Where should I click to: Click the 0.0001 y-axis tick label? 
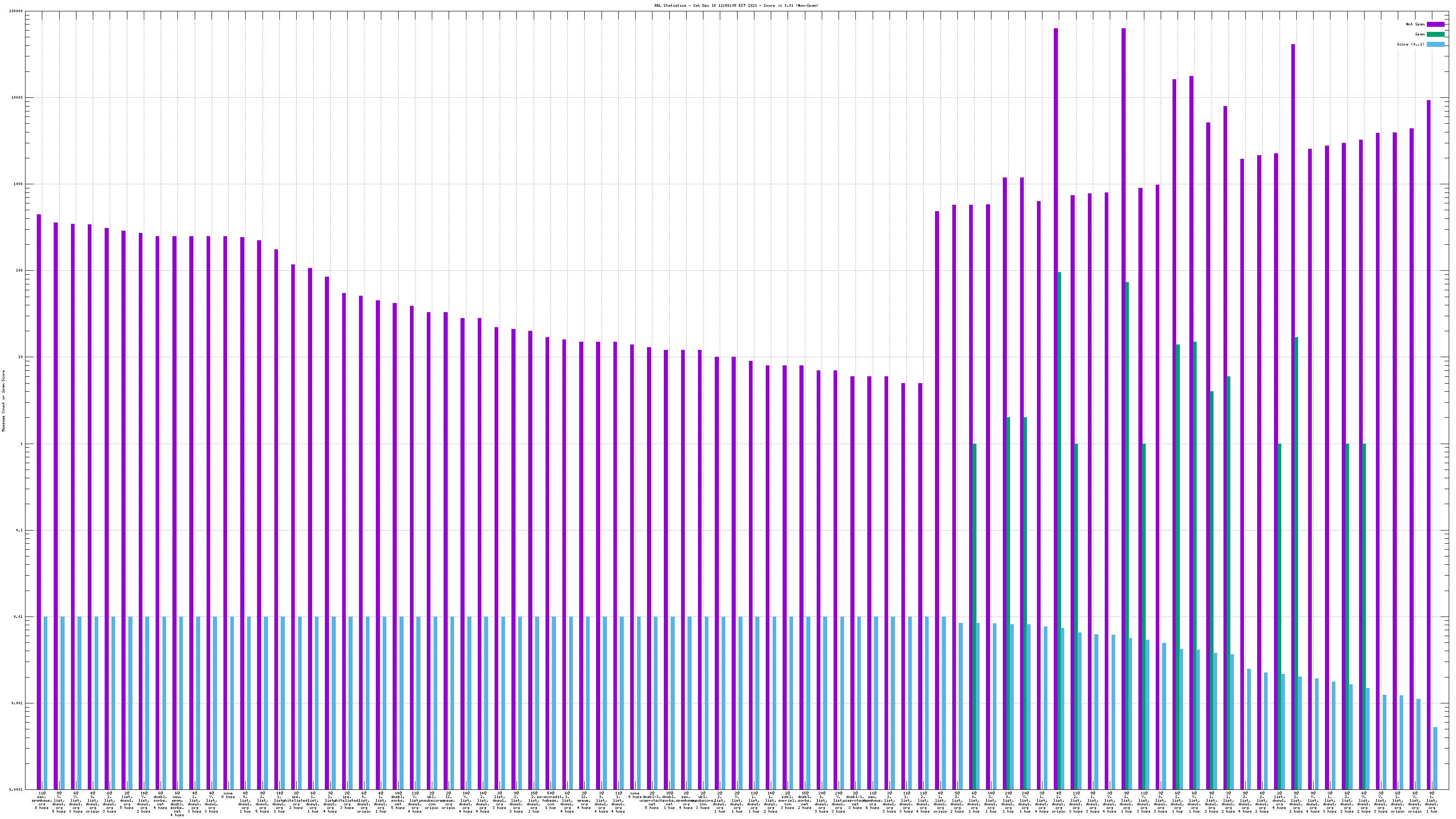tap(16, 789)
